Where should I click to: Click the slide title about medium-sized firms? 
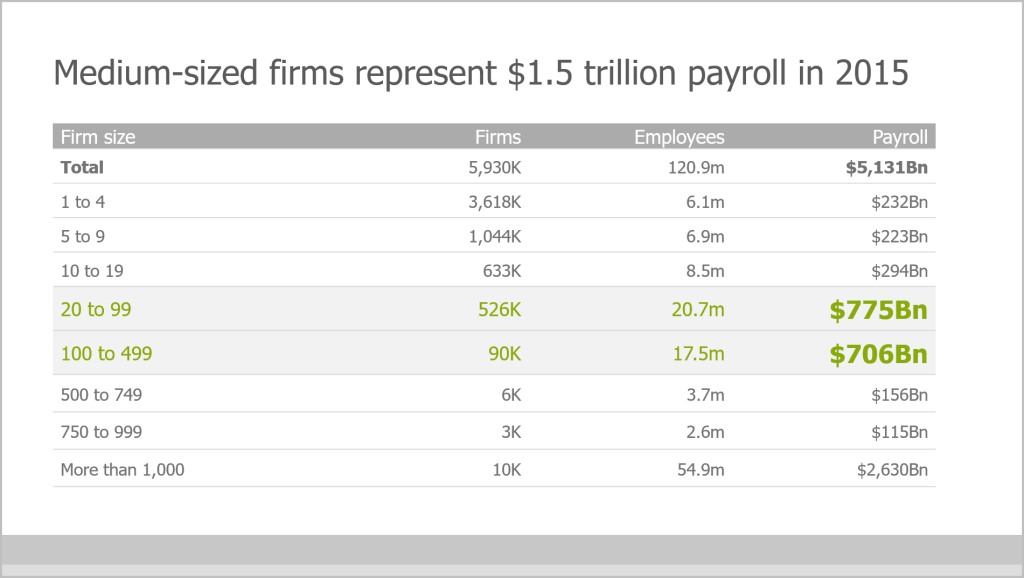(481, 73)
